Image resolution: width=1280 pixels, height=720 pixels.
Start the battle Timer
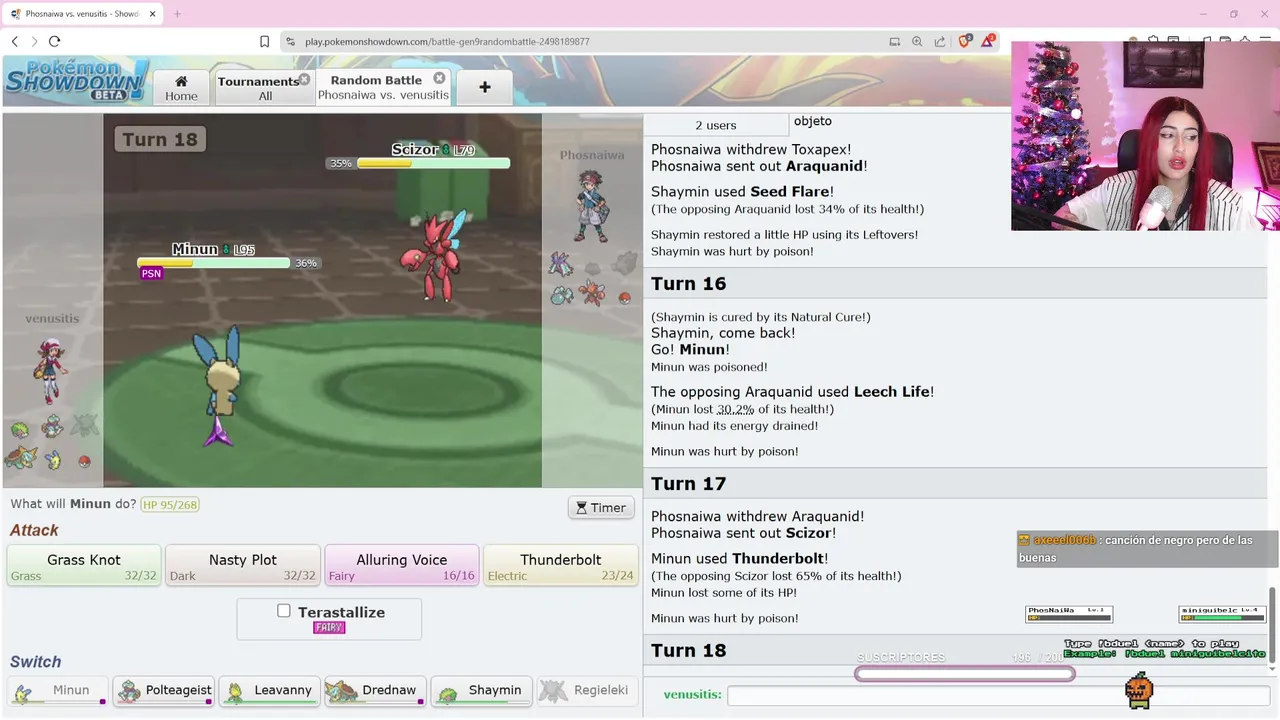601,507
